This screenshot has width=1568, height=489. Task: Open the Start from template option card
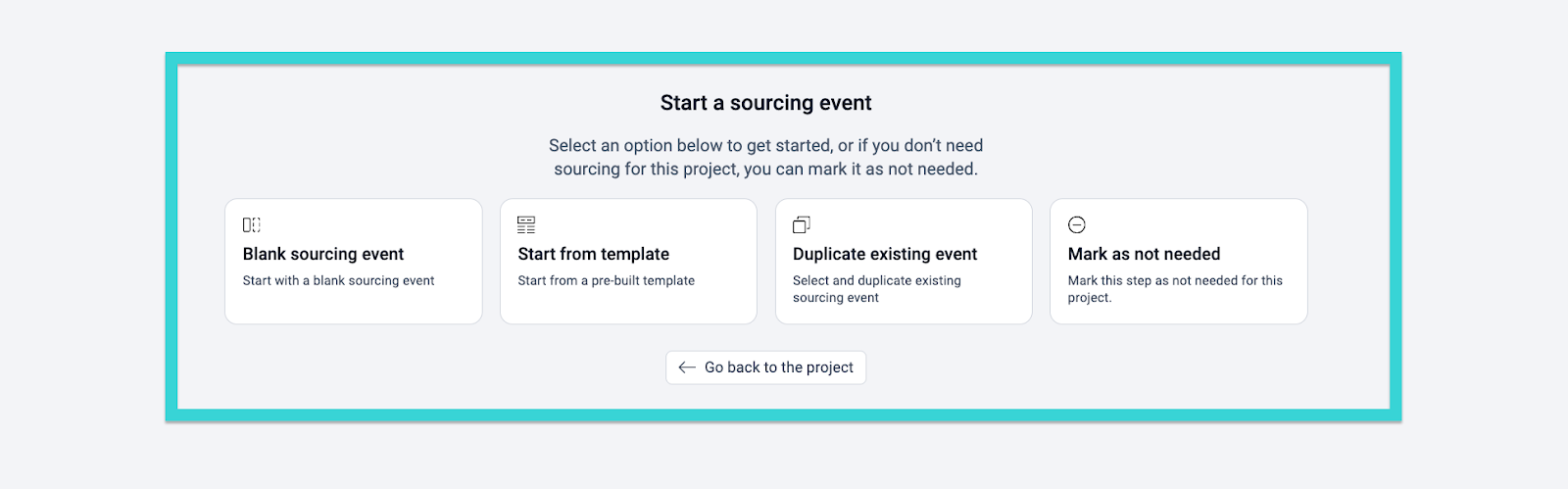click(628, 306)
